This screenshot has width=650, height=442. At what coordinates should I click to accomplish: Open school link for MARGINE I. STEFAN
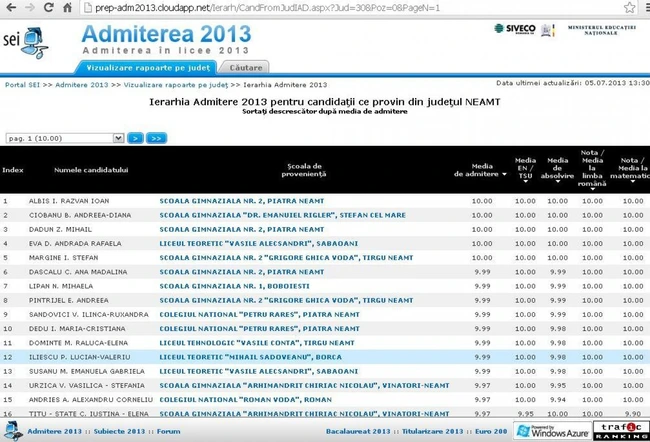pyautogui.click(x=286, y=257)
